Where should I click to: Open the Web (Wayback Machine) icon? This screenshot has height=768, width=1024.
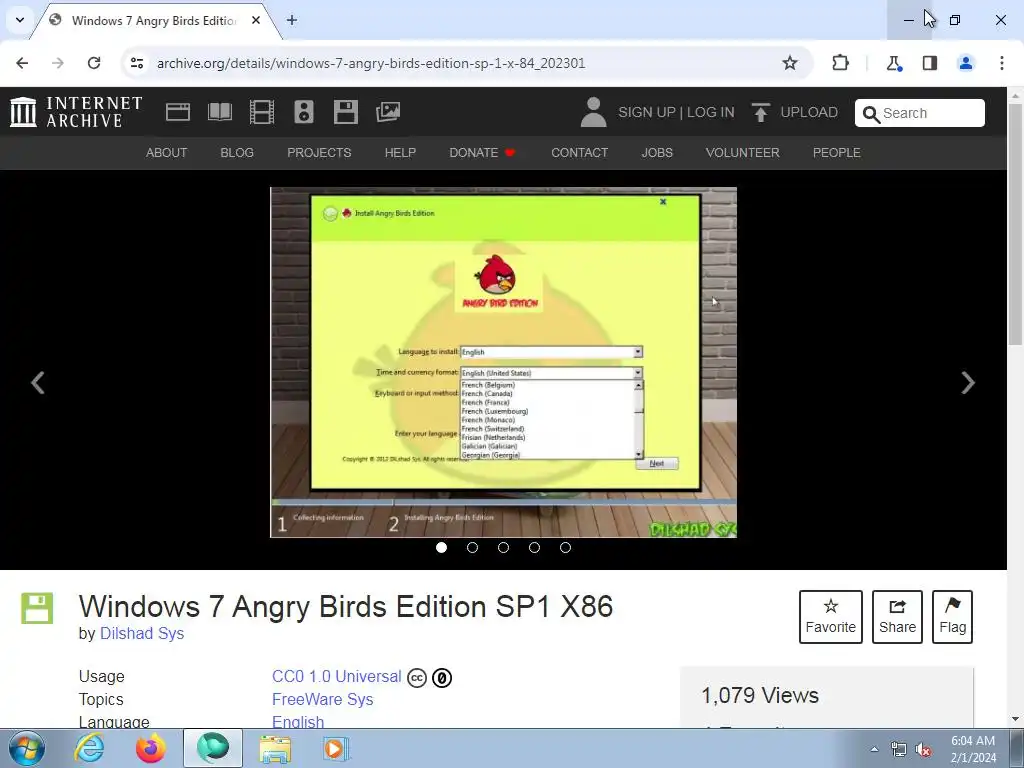coord(178,112)
